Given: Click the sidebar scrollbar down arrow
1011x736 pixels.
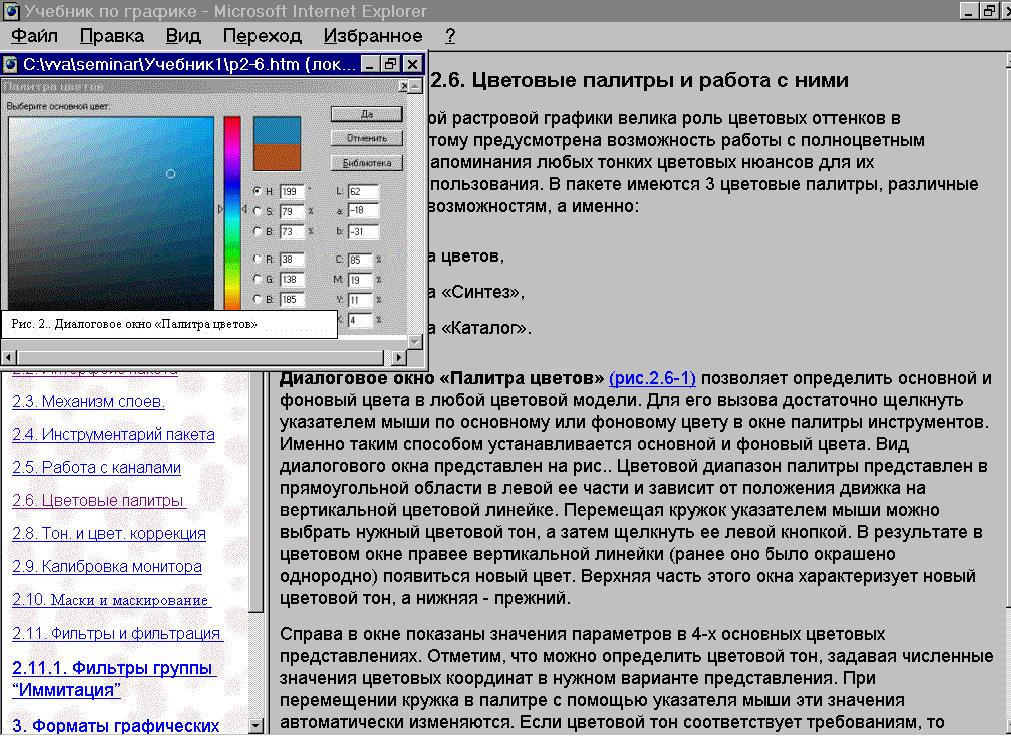Looking at the screenshot, I should 256,725.
